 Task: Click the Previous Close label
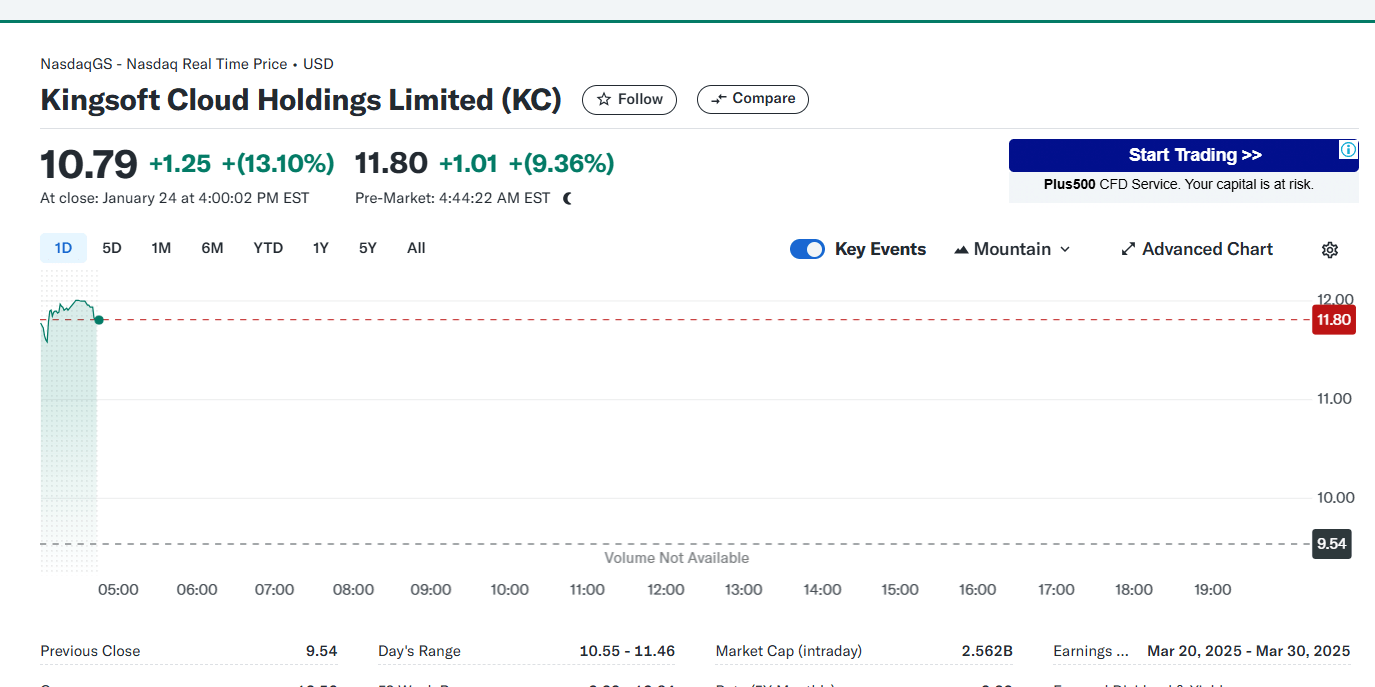click(x=90, y=651)
